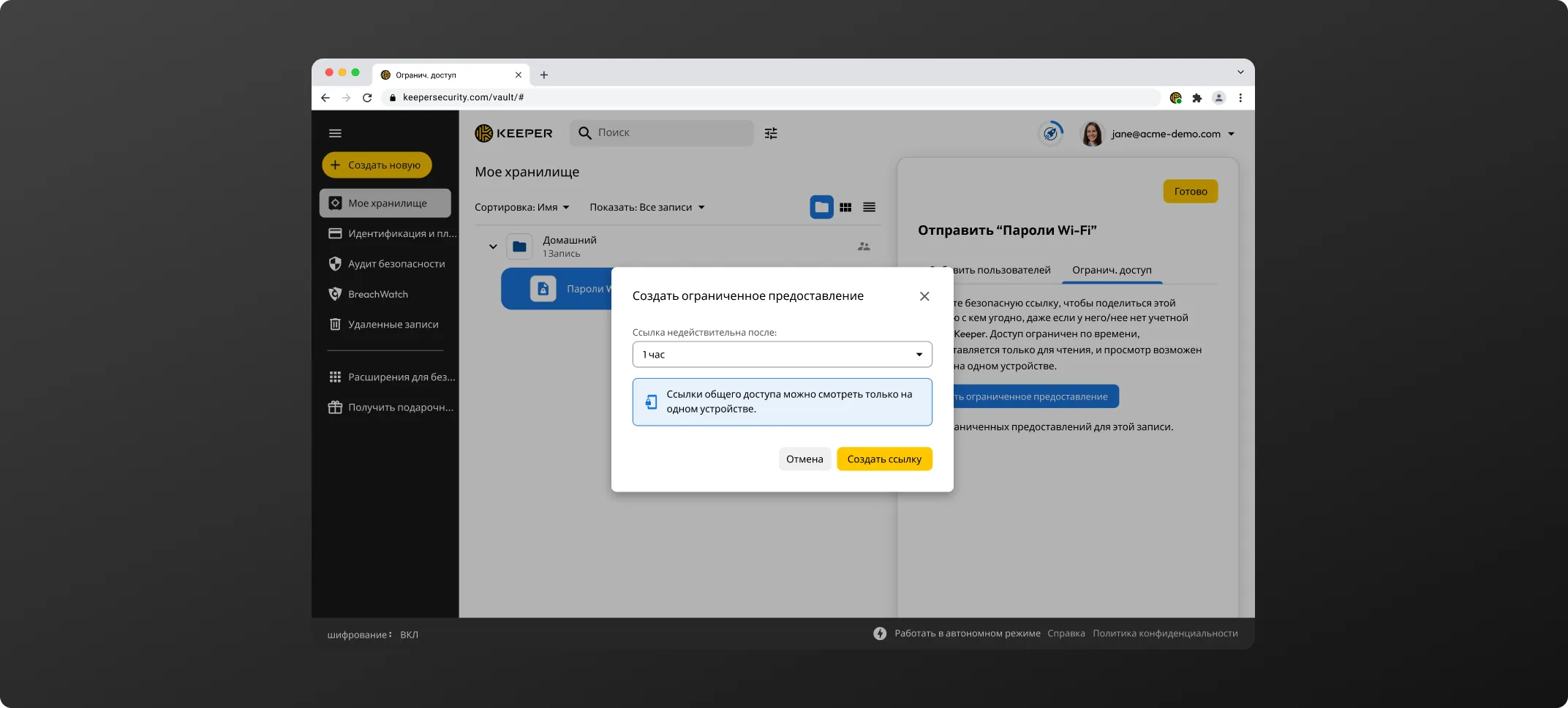Viewport: 1568px width, 708px height.
Task: Open browser three-dot menu
Action: 1240,98
